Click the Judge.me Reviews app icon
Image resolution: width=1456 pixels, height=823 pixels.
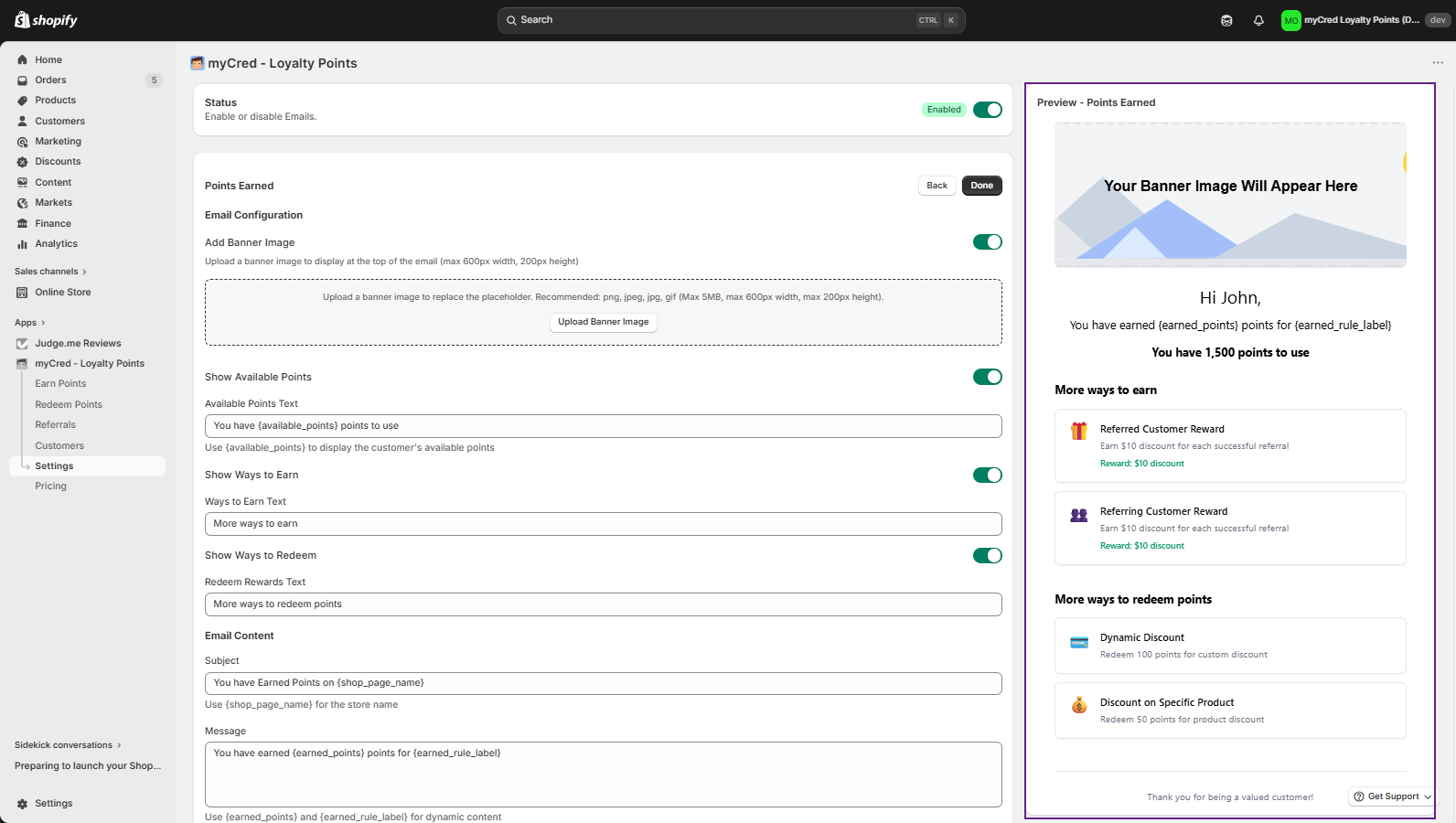coord(23,344)
